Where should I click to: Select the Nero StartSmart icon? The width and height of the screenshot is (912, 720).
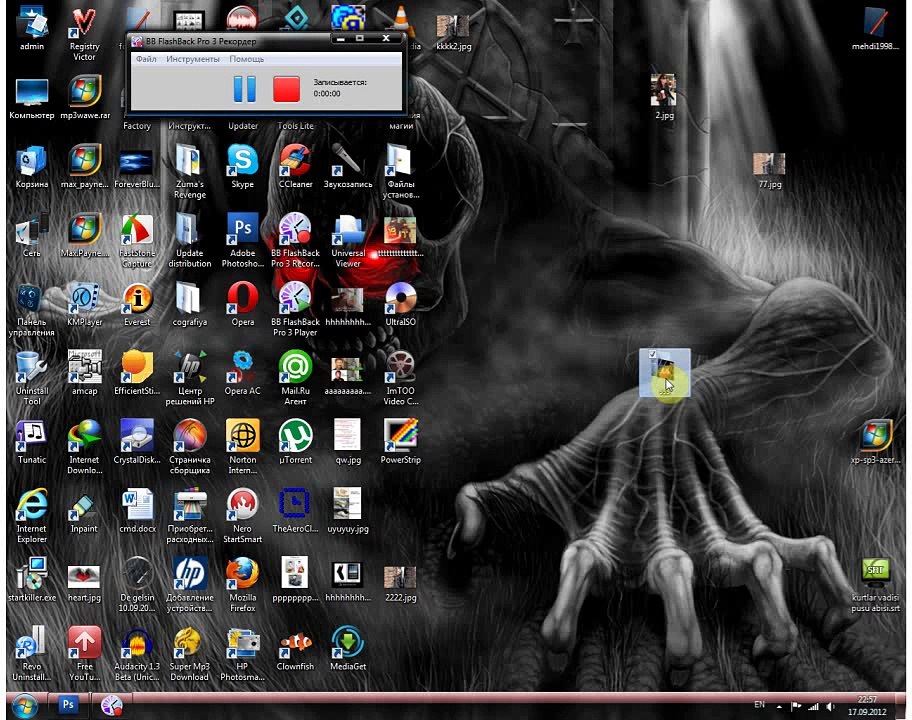click(x=243, y=515)
